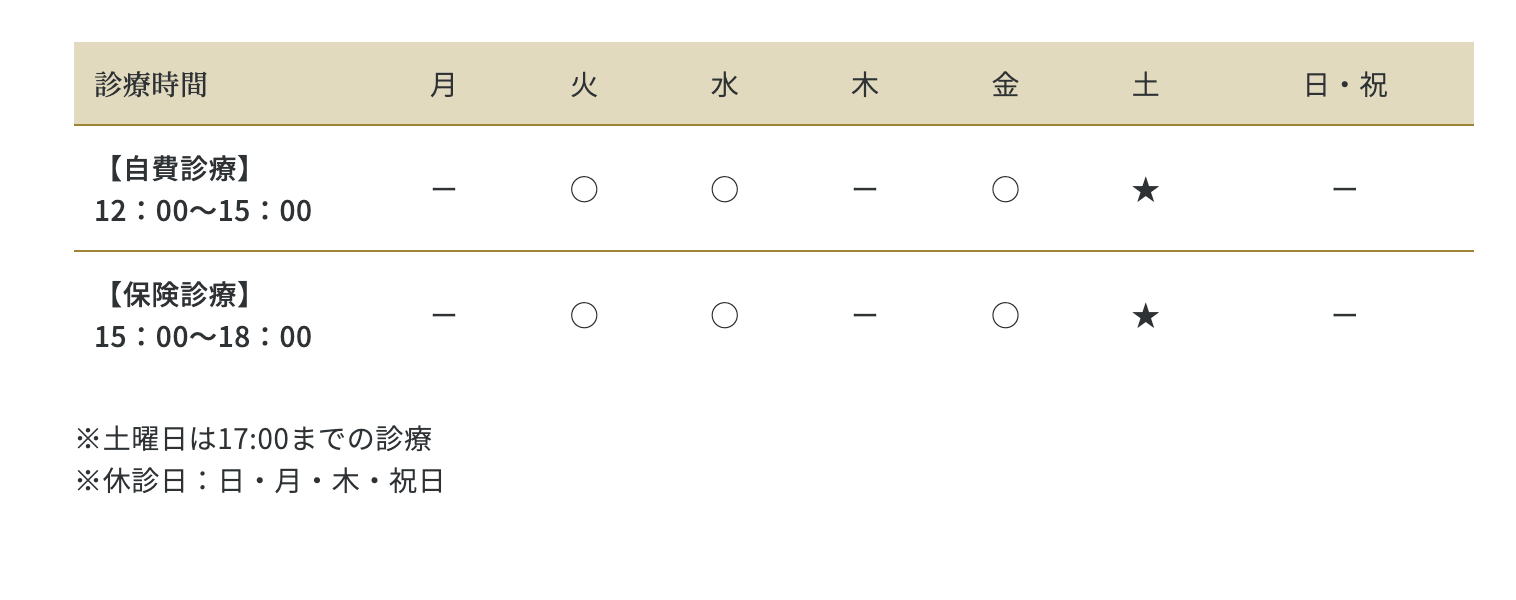Click the circle for 保険診療 on Wednesday
This screenshot has height=600, width=1516.
[724, 315]
